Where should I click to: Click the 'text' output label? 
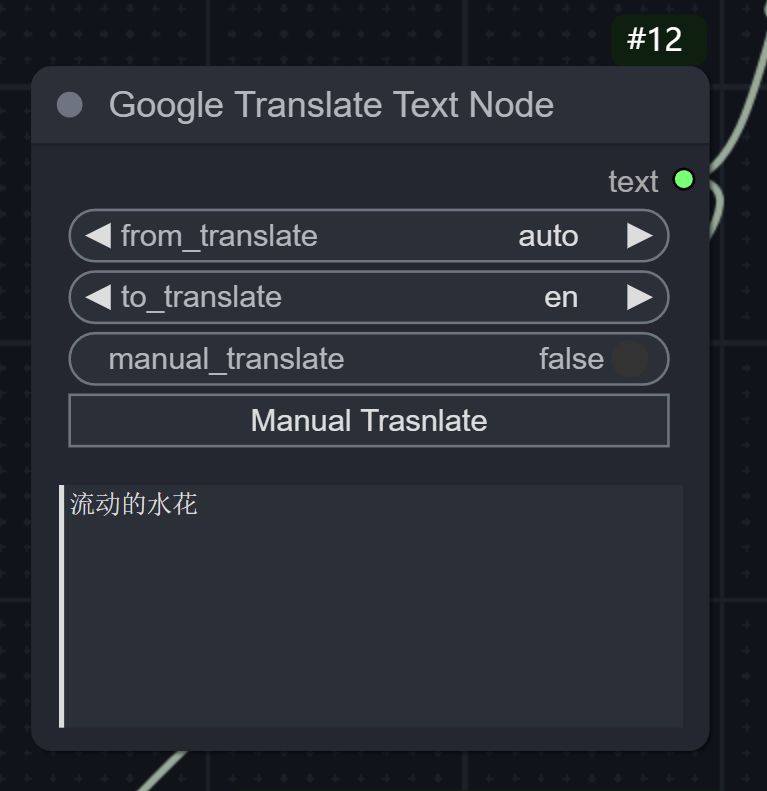[633, 181]
